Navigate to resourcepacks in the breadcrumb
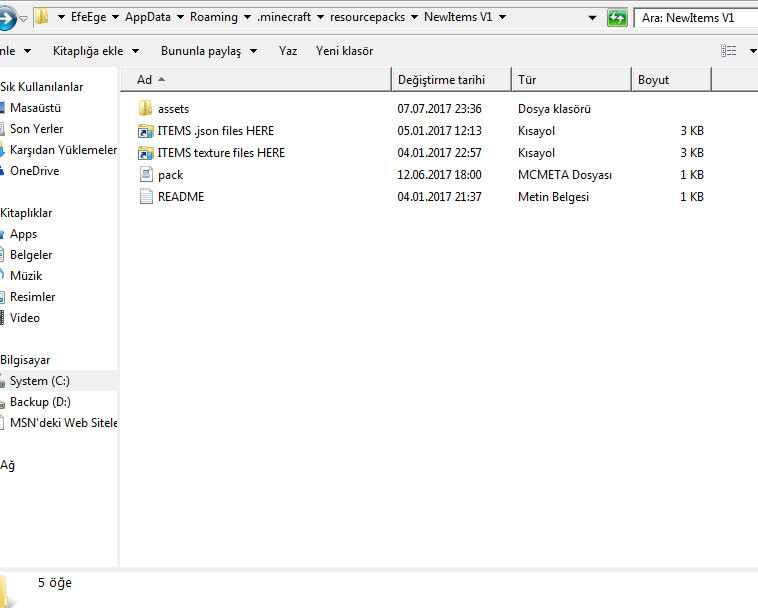This screenshot has height=608, width=758. pyautogui.click(x=367, y=17)
